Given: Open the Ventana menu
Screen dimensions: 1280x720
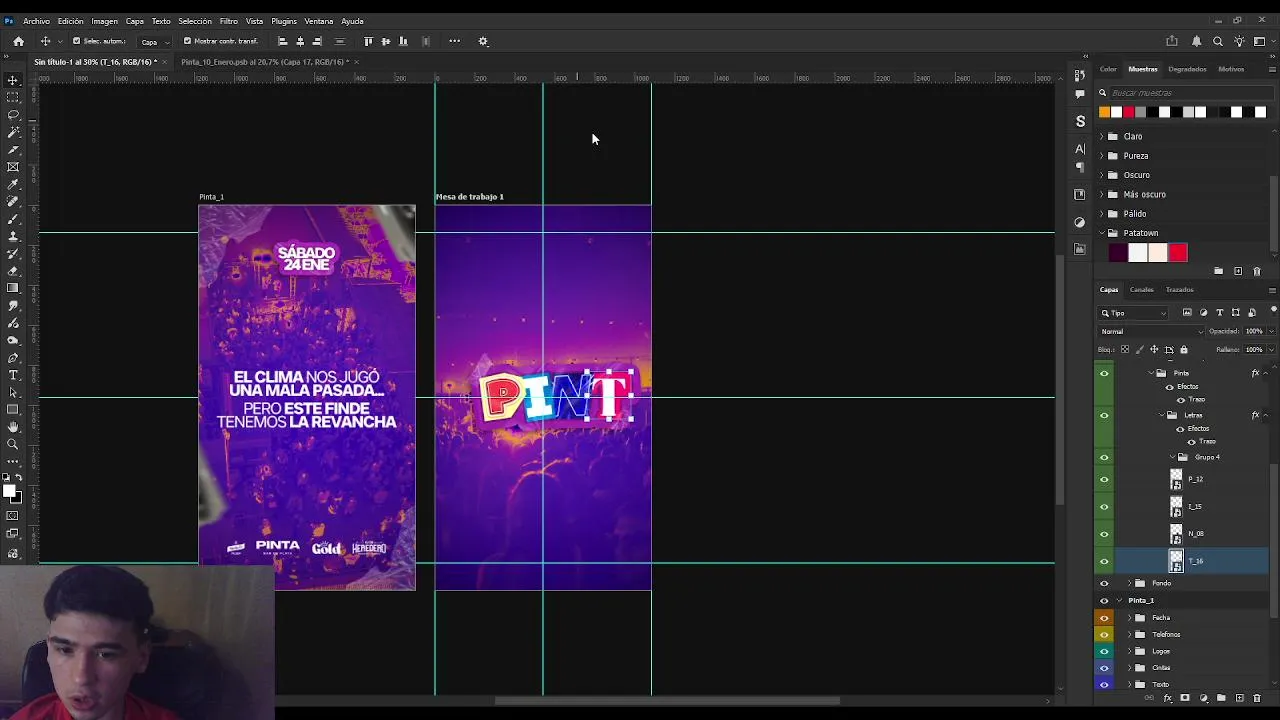Looking at the screenshot, I should click(x=318, y=21).
